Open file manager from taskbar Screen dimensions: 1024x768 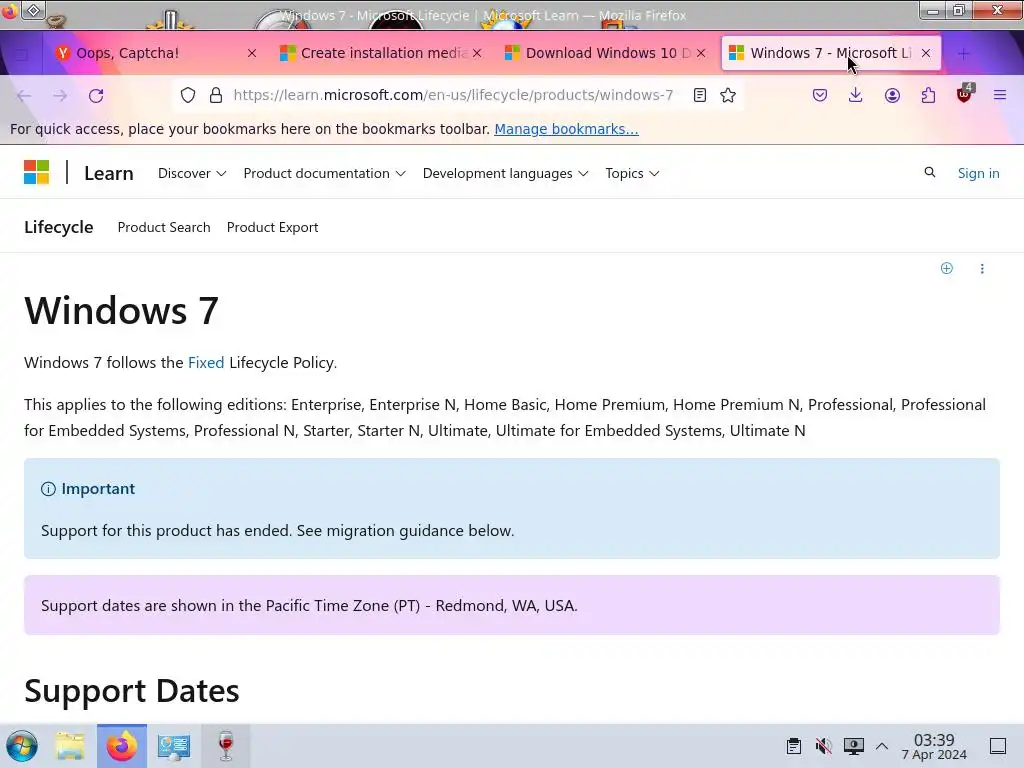click(x=70, y=746)
